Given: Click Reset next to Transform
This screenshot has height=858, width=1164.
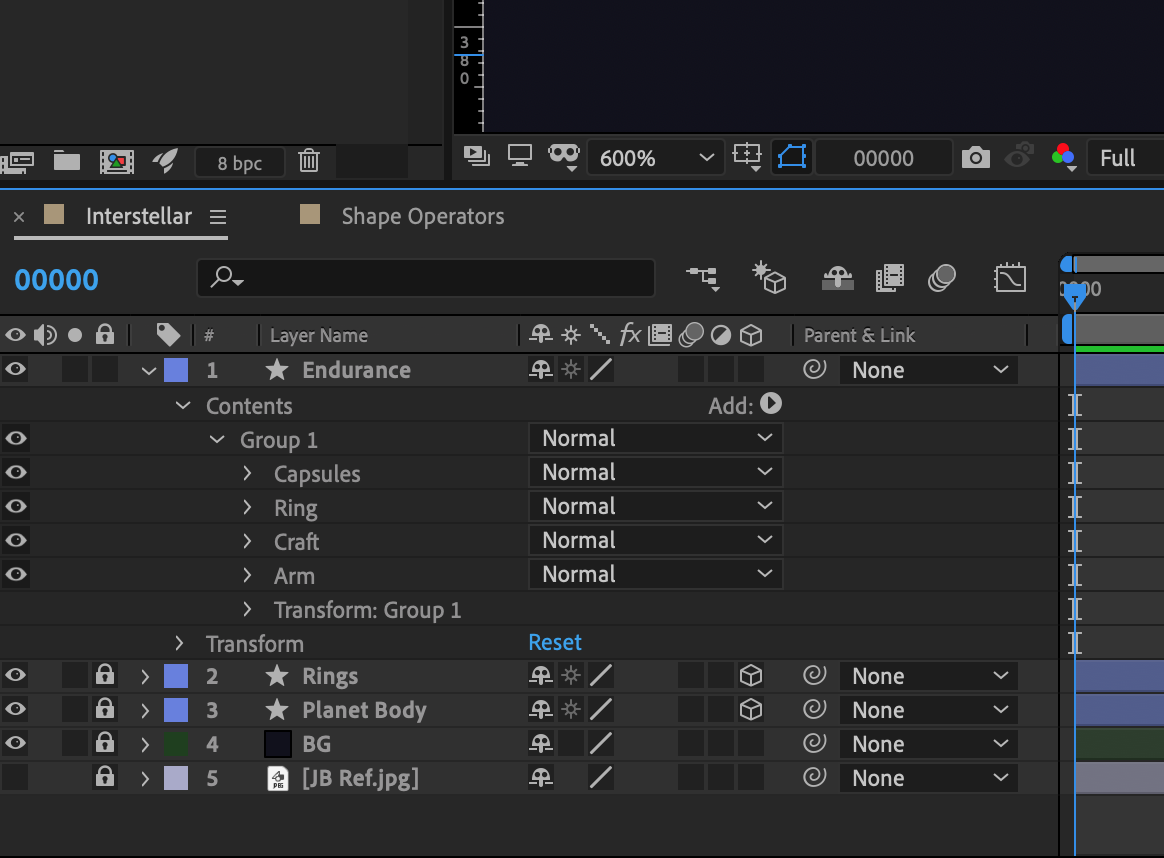Looking at the screenshot, I should click(555, 643).
